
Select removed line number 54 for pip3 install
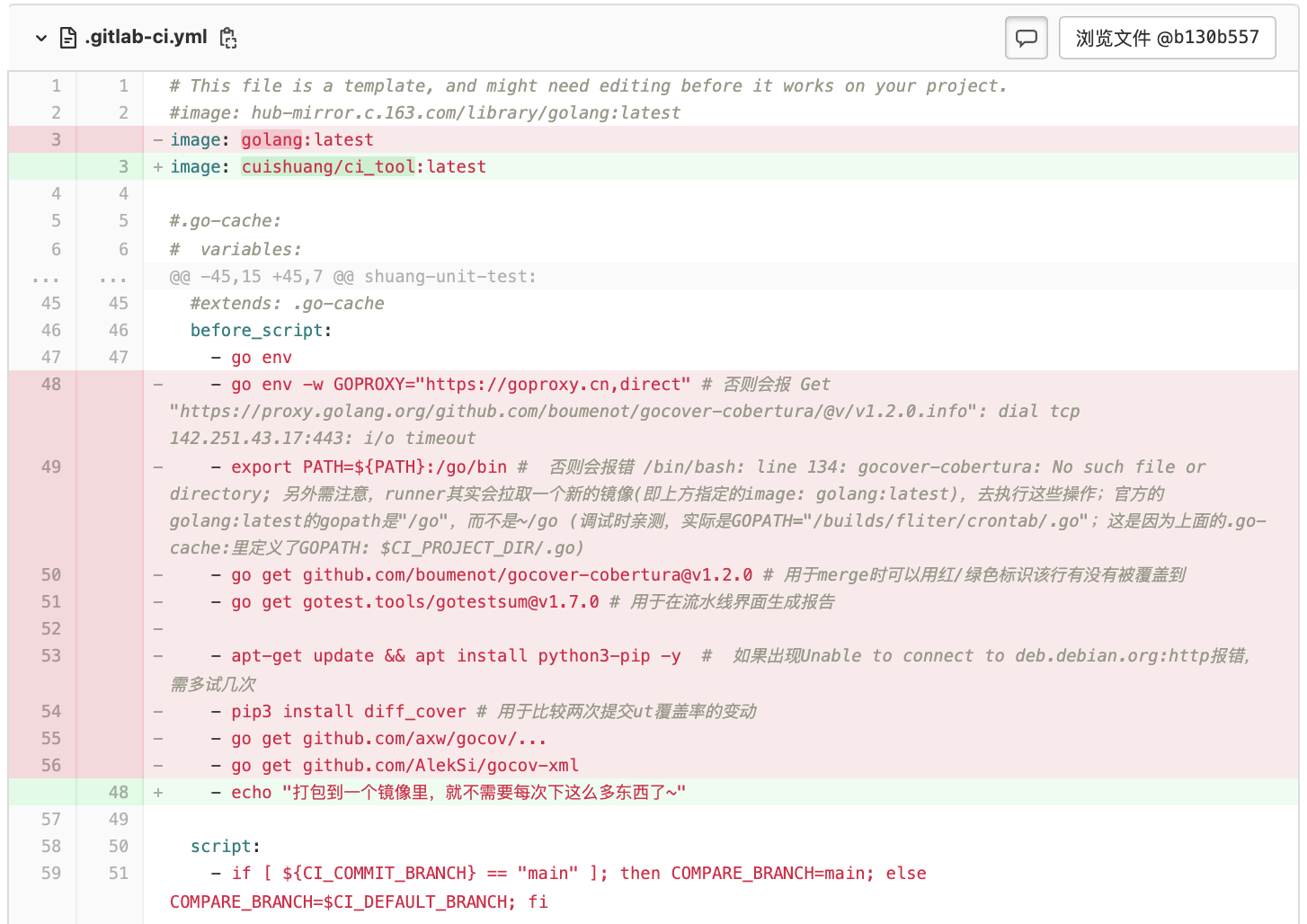tap(51, 711)
